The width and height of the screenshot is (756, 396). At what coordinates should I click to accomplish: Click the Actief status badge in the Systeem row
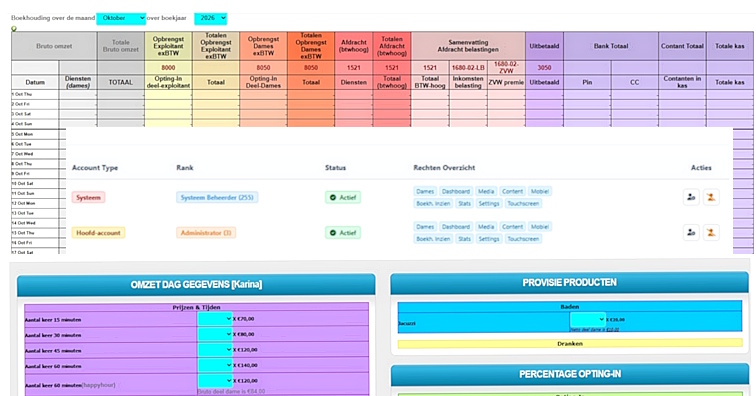pos(343,197)
